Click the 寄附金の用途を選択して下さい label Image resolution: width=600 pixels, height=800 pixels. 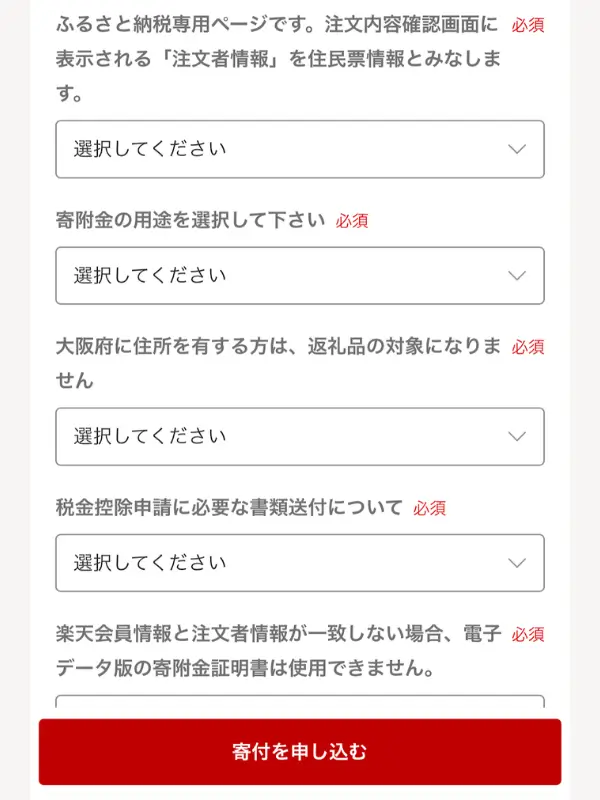coord(190,220)
